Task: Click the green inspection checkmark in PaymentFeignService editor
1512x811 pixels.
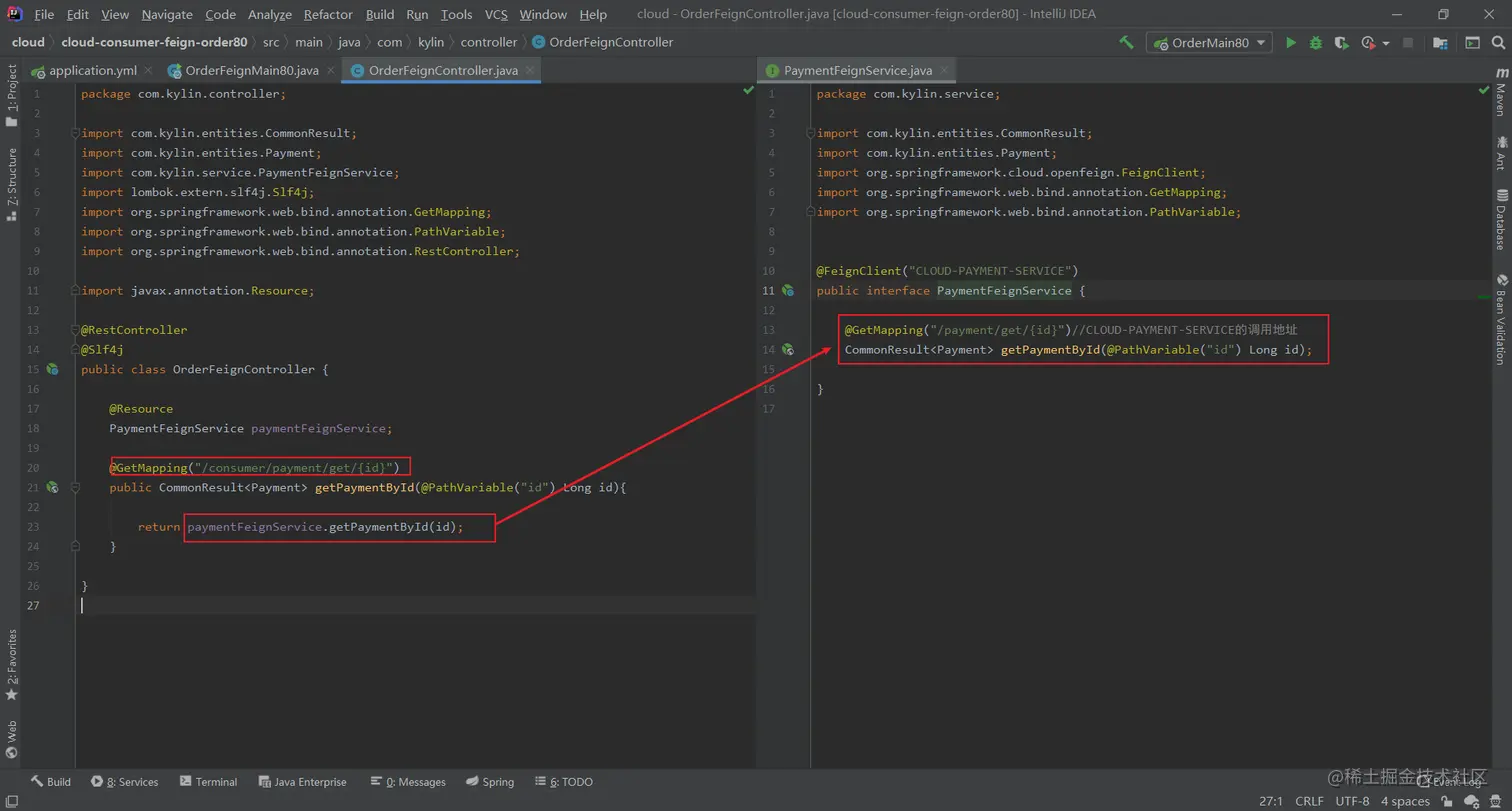Action: [1484, 91]
